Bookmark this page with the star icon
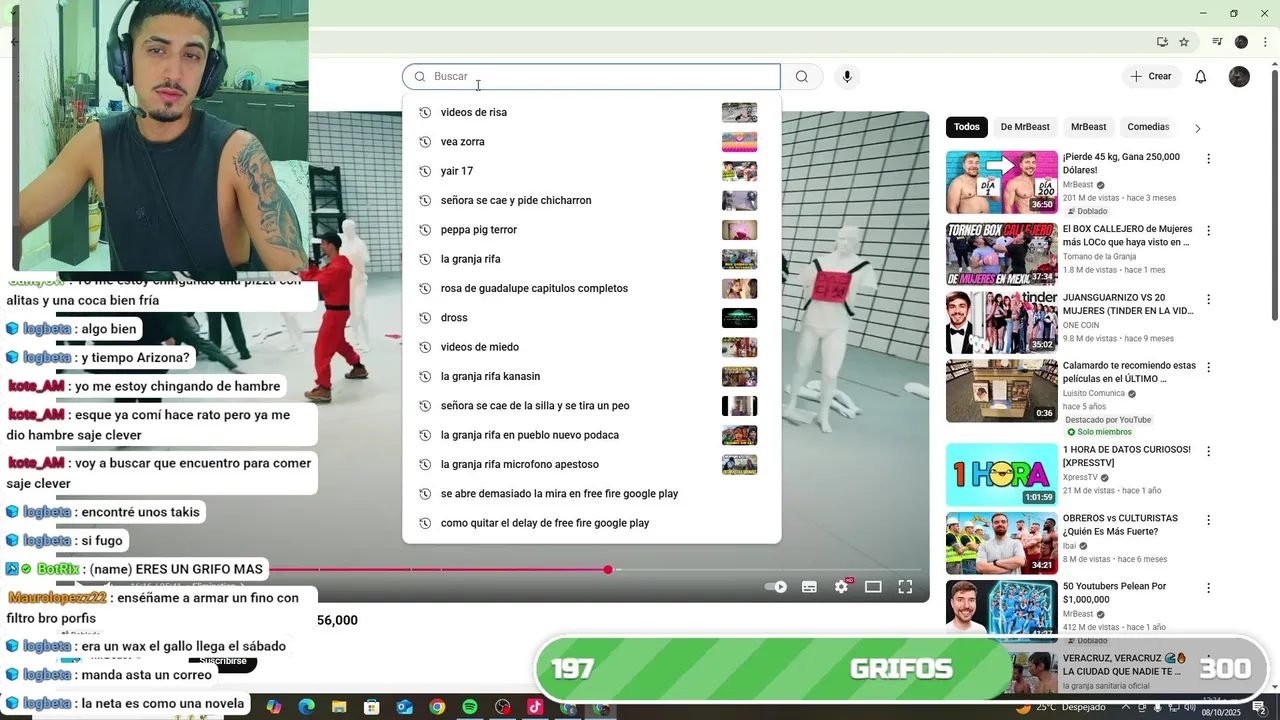Screen dimensions: 1280x720 (1184, 42)
